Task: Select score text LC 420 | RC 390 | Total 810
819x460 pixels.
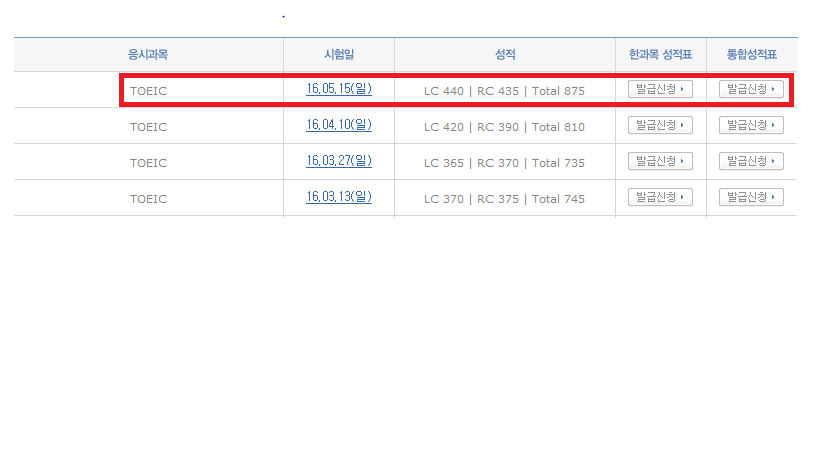Action: pyautogui.click(x=504, y=127)
